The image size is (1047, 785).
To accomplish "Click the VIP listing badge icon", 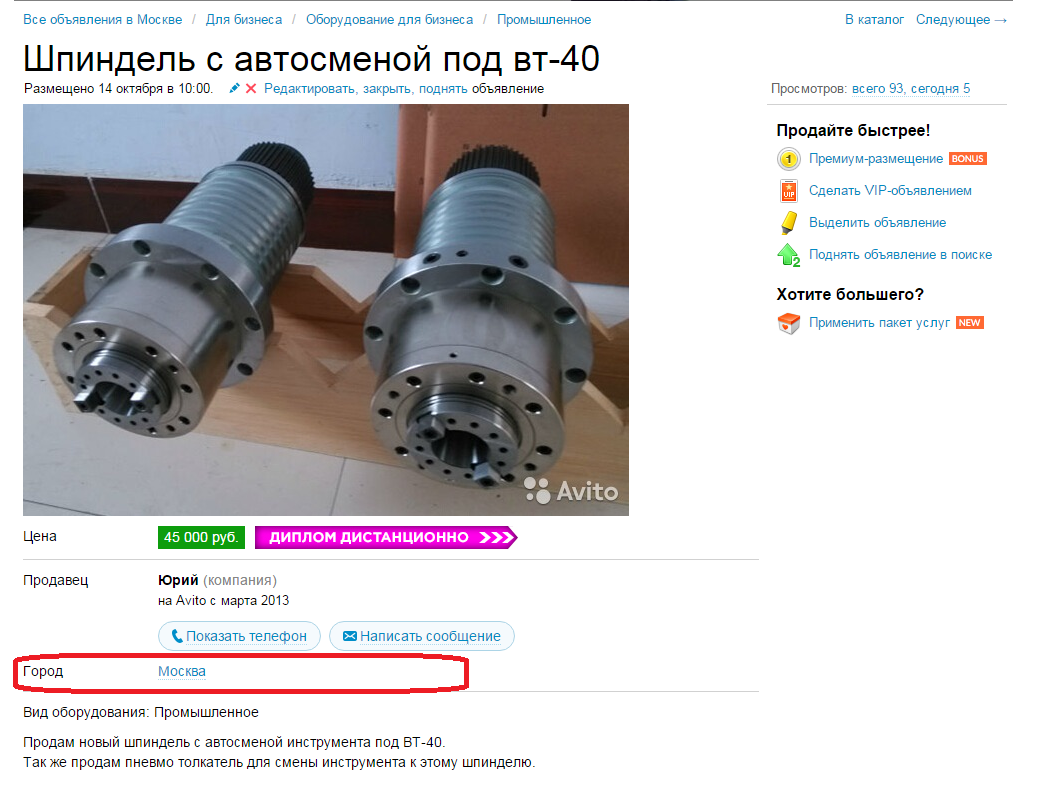I will [789, 191].
